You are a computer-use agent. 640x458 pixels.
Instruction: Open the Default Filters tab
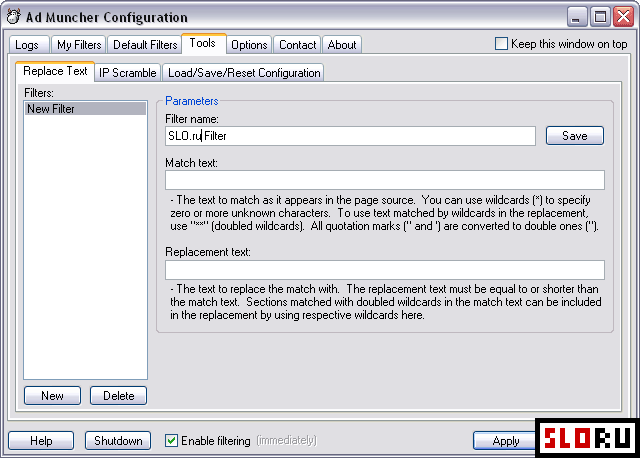[x=145, y=44]
